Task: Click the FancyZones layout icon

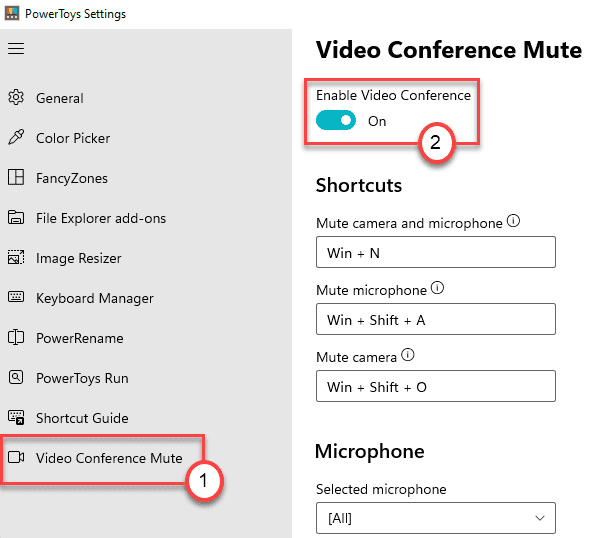Action: [x=16, y=177]
